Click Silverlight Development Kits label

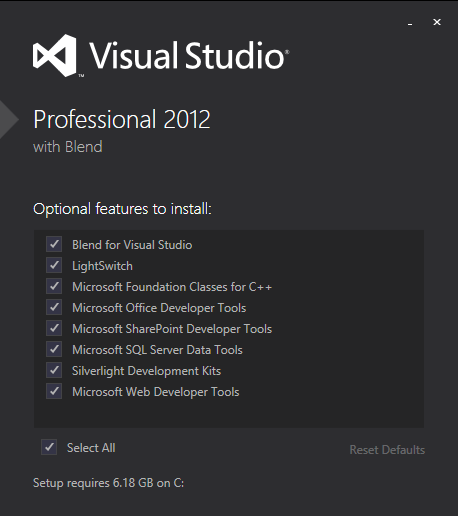146,371
